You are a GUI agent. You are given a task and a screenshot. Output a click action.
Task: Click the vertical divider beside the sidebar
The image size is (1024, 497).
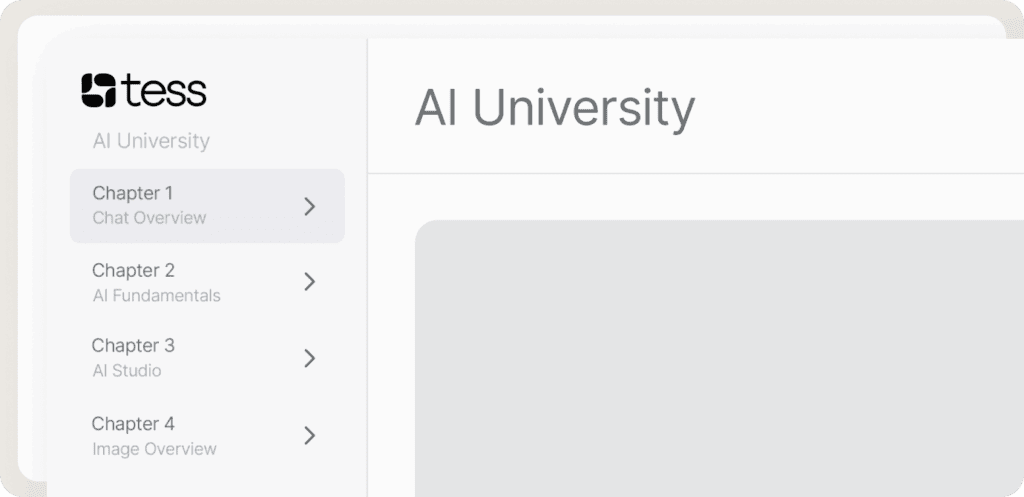click(x=368, y=268)
